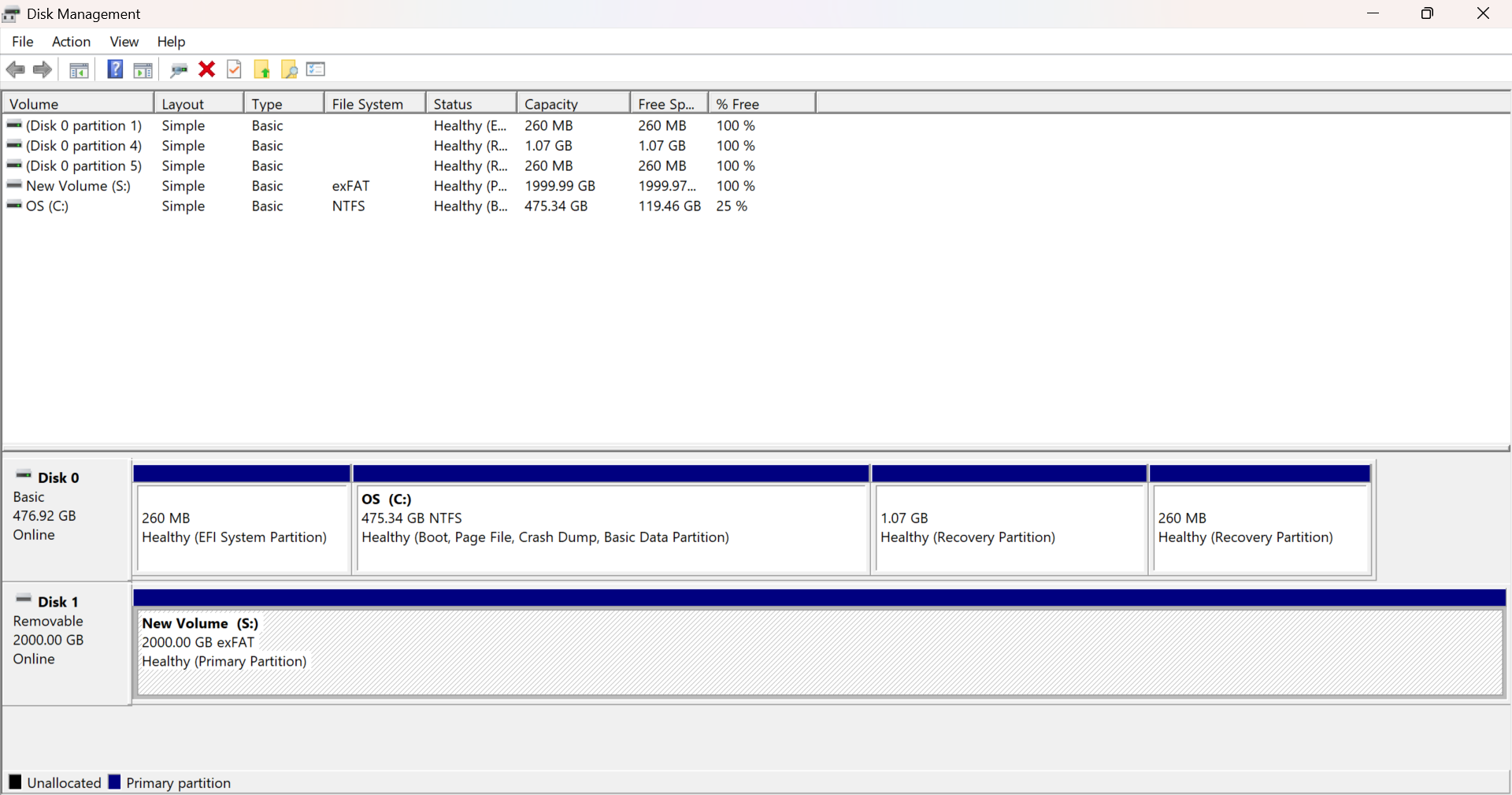Open the Action menu
Image resolution: width=1512 pixels, height=795 pixels.
tap(71, 42)
